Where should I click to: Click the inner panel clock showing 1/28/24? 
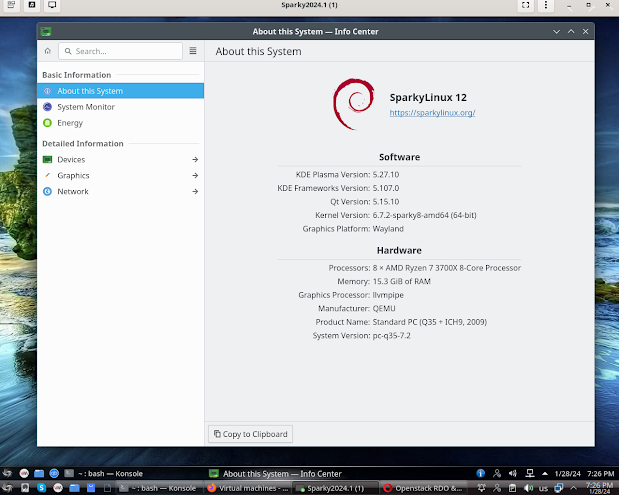[585, 474]
